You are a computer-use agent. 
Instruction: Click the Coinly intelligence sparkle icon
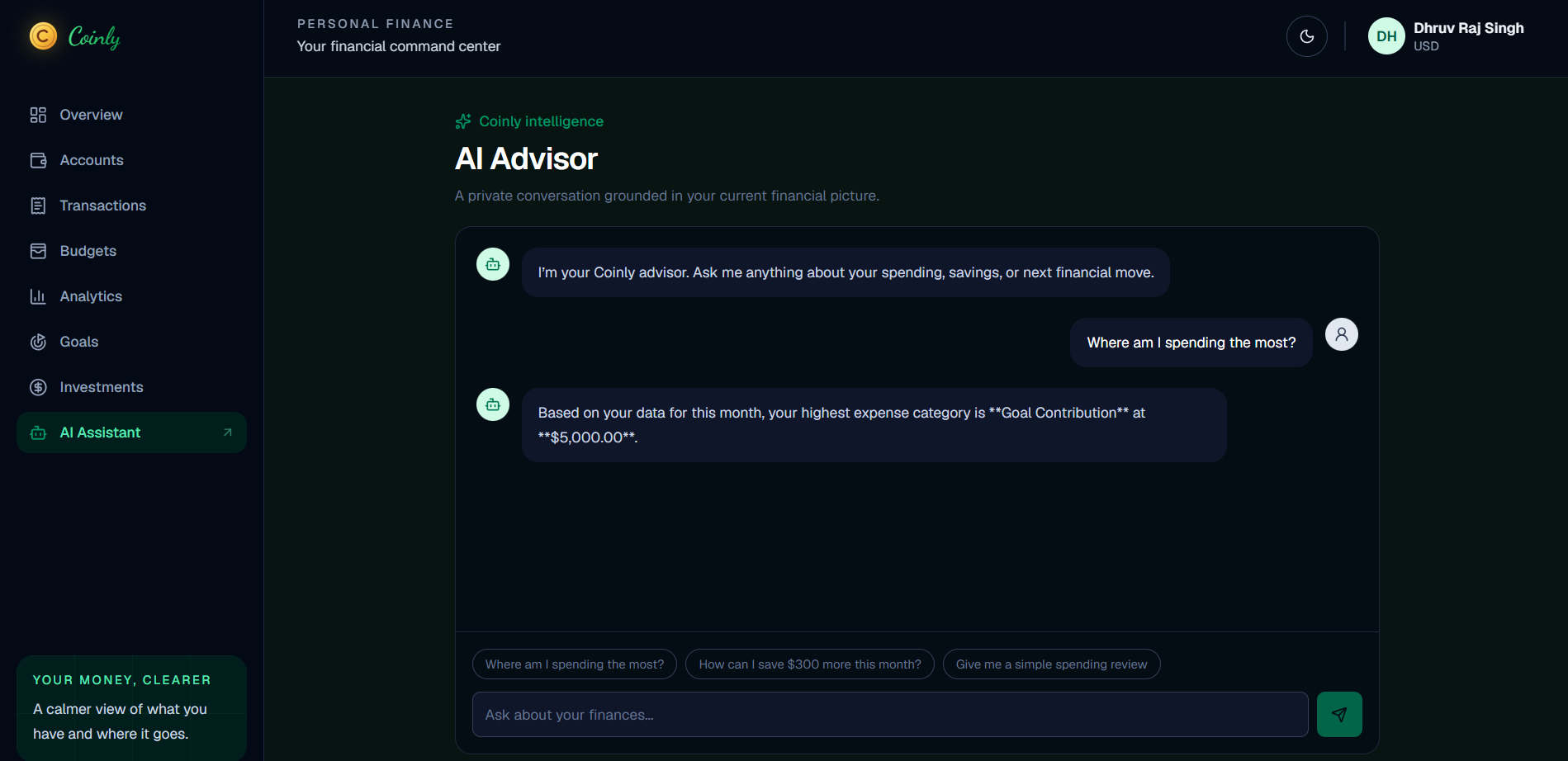click(x=463, y=121)
